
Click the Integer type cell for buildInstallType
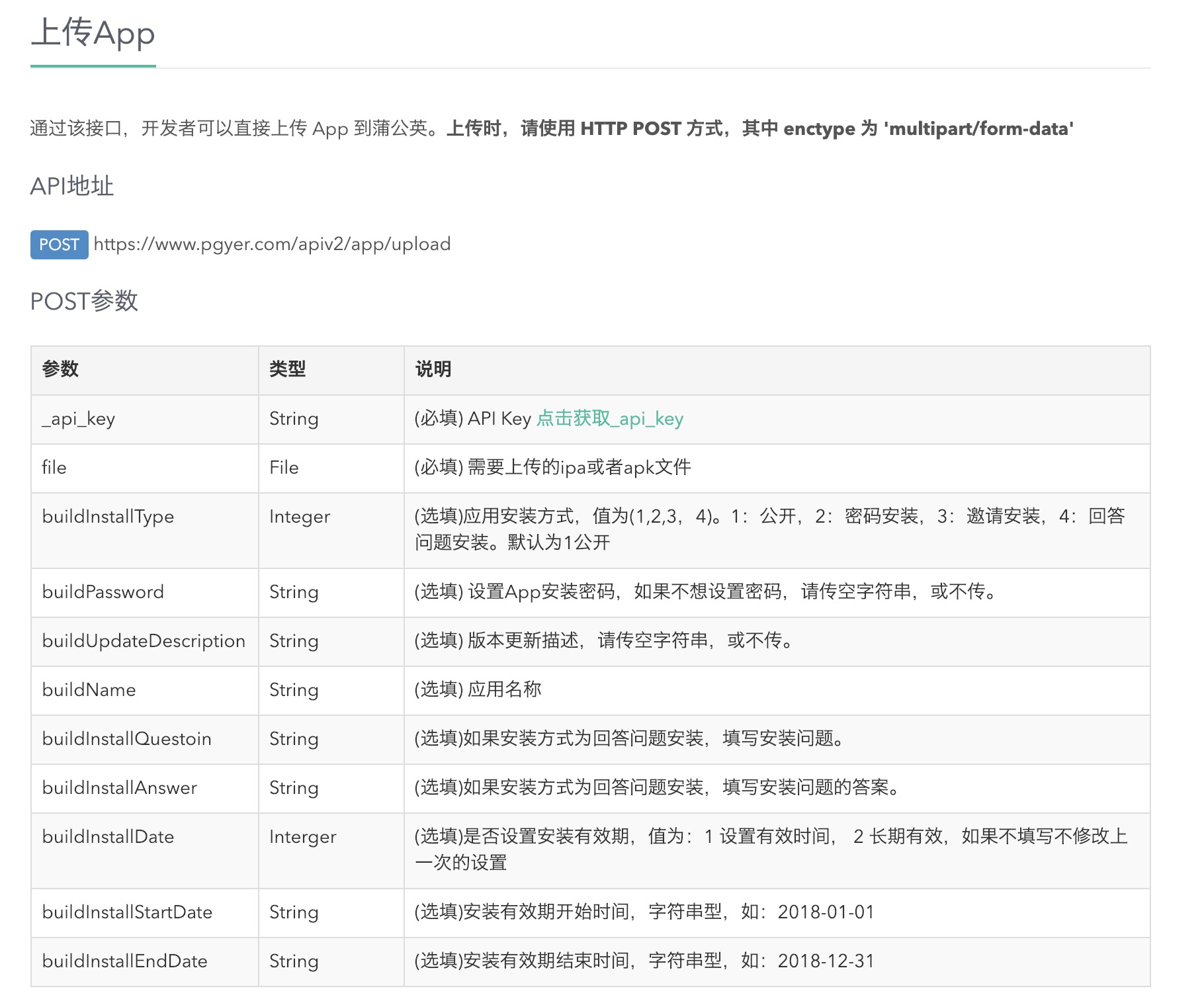331,531
